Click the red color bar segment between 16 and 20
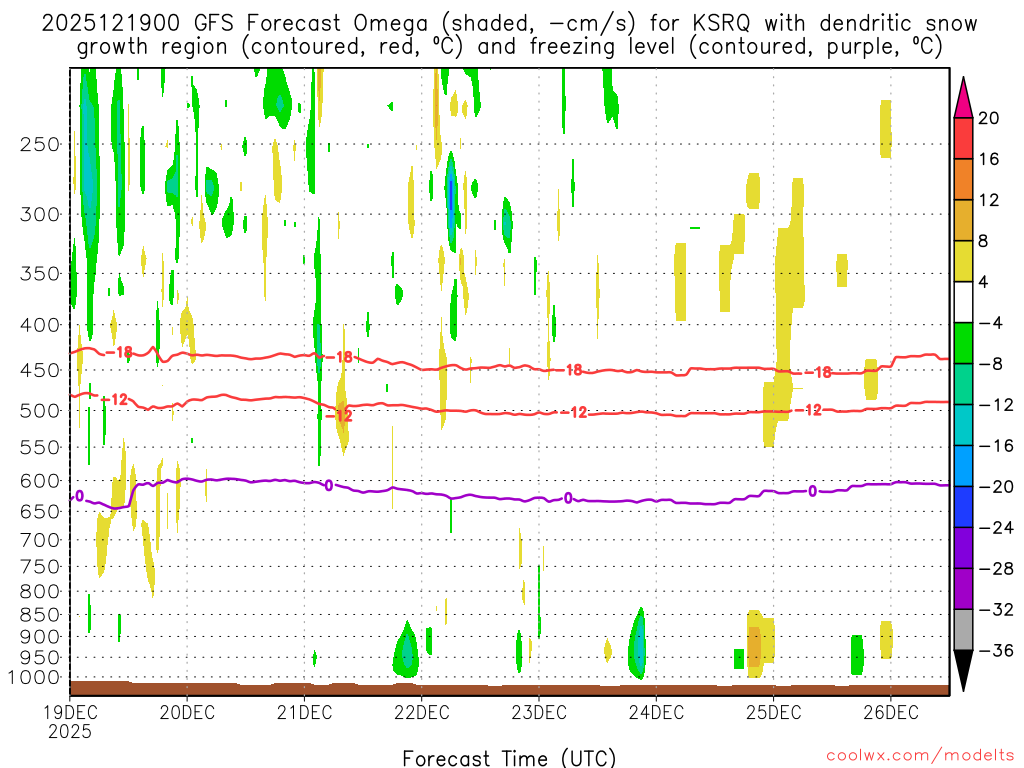Viewport: 1024px width, 768px height. 963,138
